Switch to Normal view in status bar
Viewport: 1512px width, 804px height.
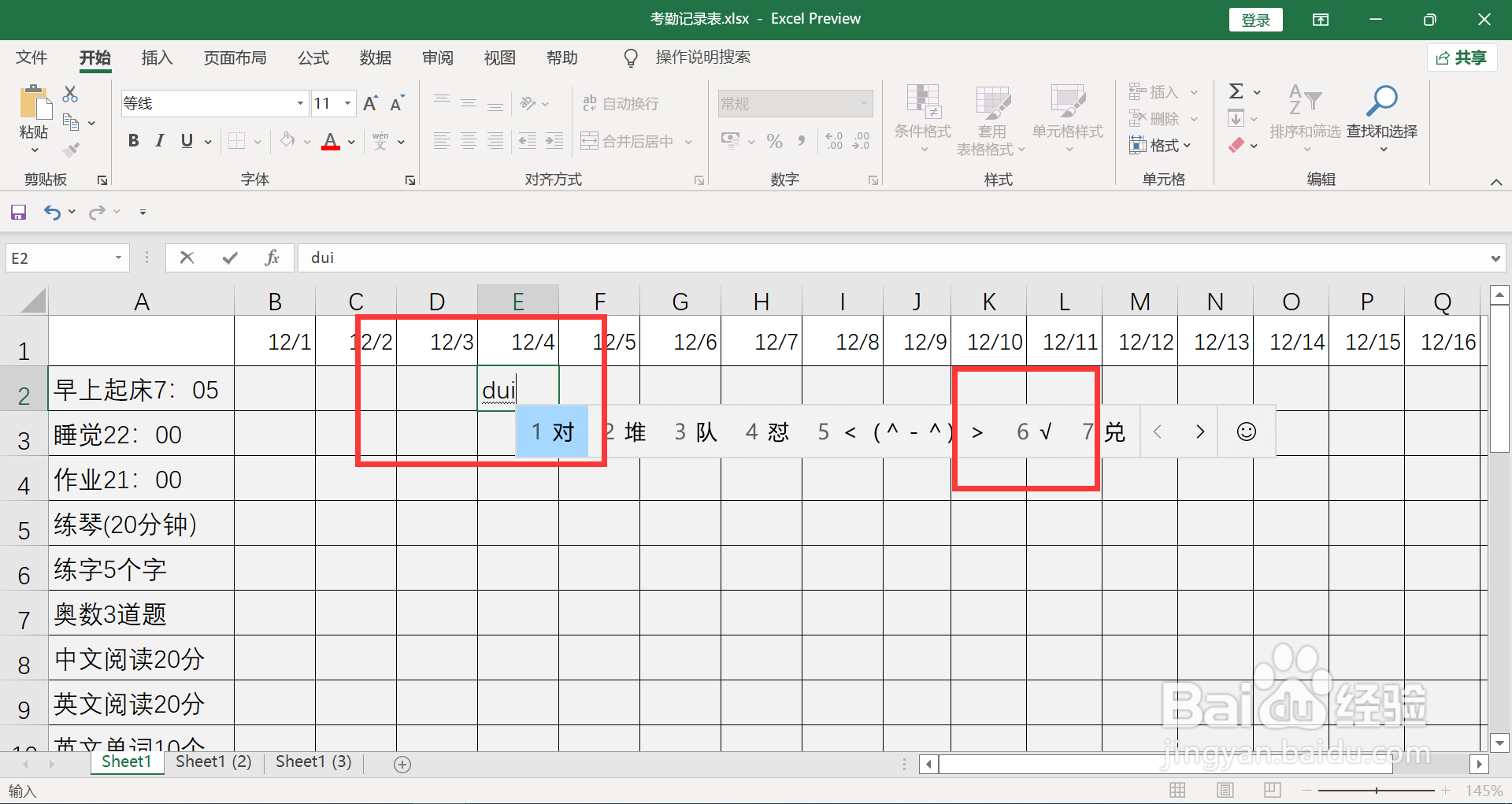tap(1178, 790)
